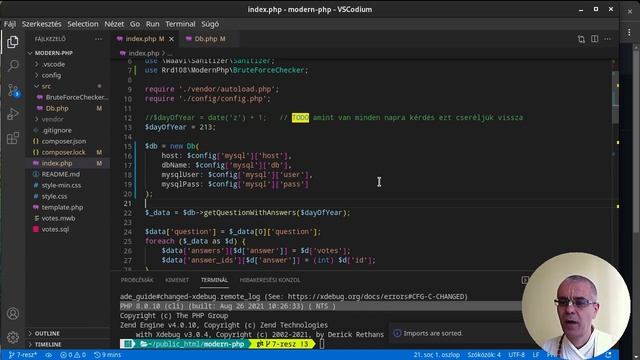
Task: Open the Terminal menu
Action: (x=180, y=24)
